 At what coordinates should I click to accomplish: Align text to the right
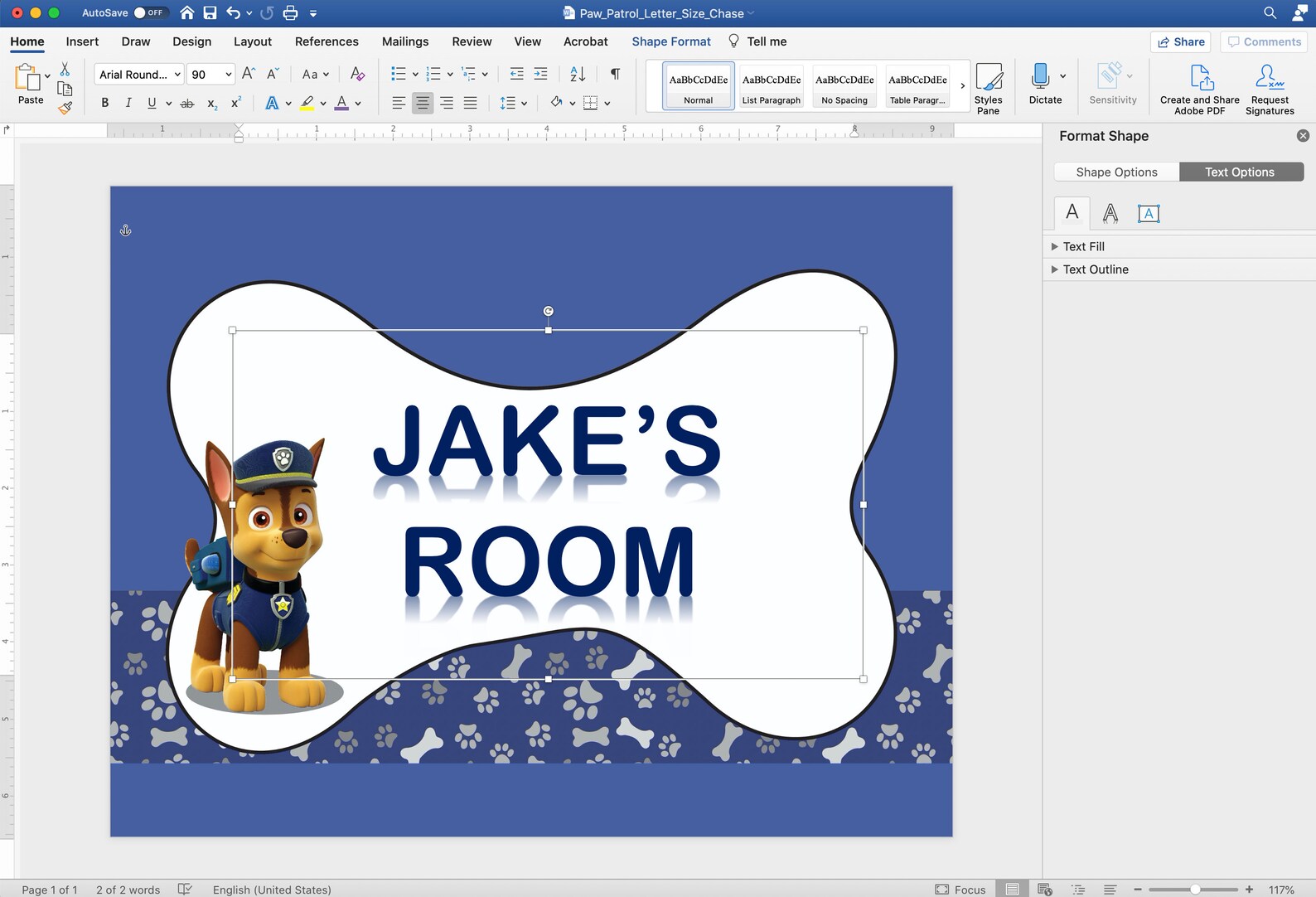[446, 103]
